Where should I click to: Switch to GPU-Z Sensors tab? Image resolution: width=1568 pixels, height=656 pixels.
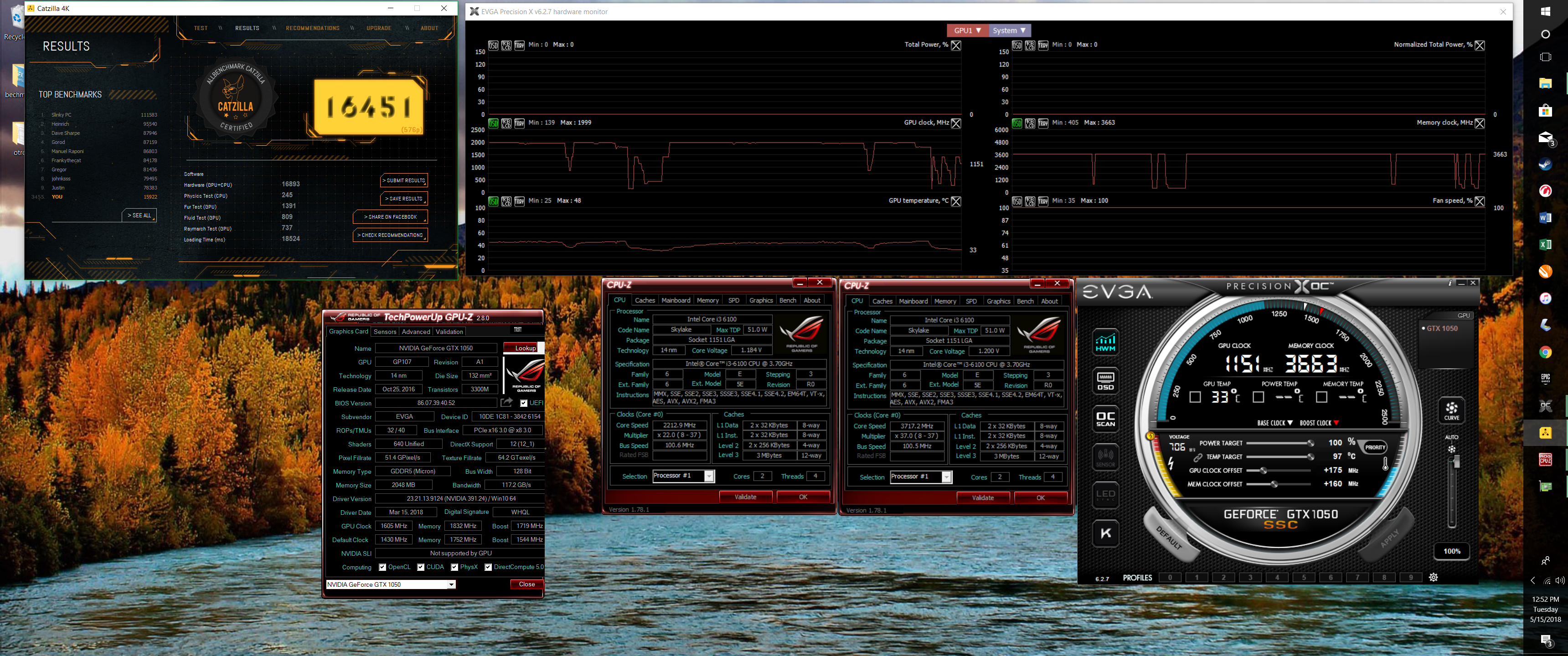[385, 332]
